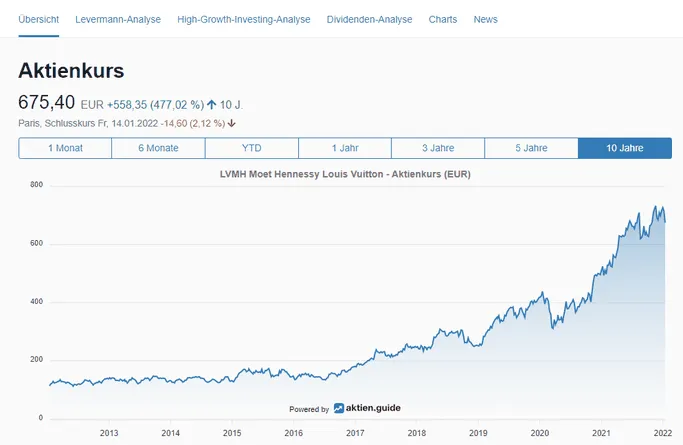Click the +558,35 (477,02 %) gain text
683x445 pixels.
[156, 105]
